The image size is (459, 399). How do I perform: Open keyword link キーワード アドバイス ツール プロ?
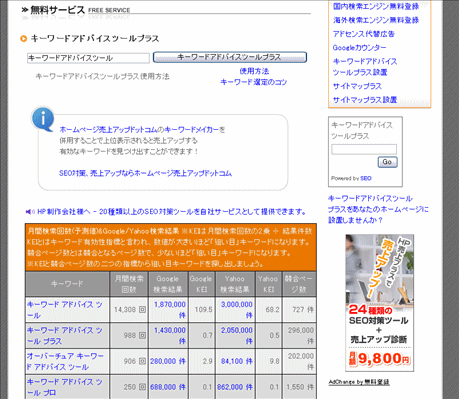click(x=65, y=387)
